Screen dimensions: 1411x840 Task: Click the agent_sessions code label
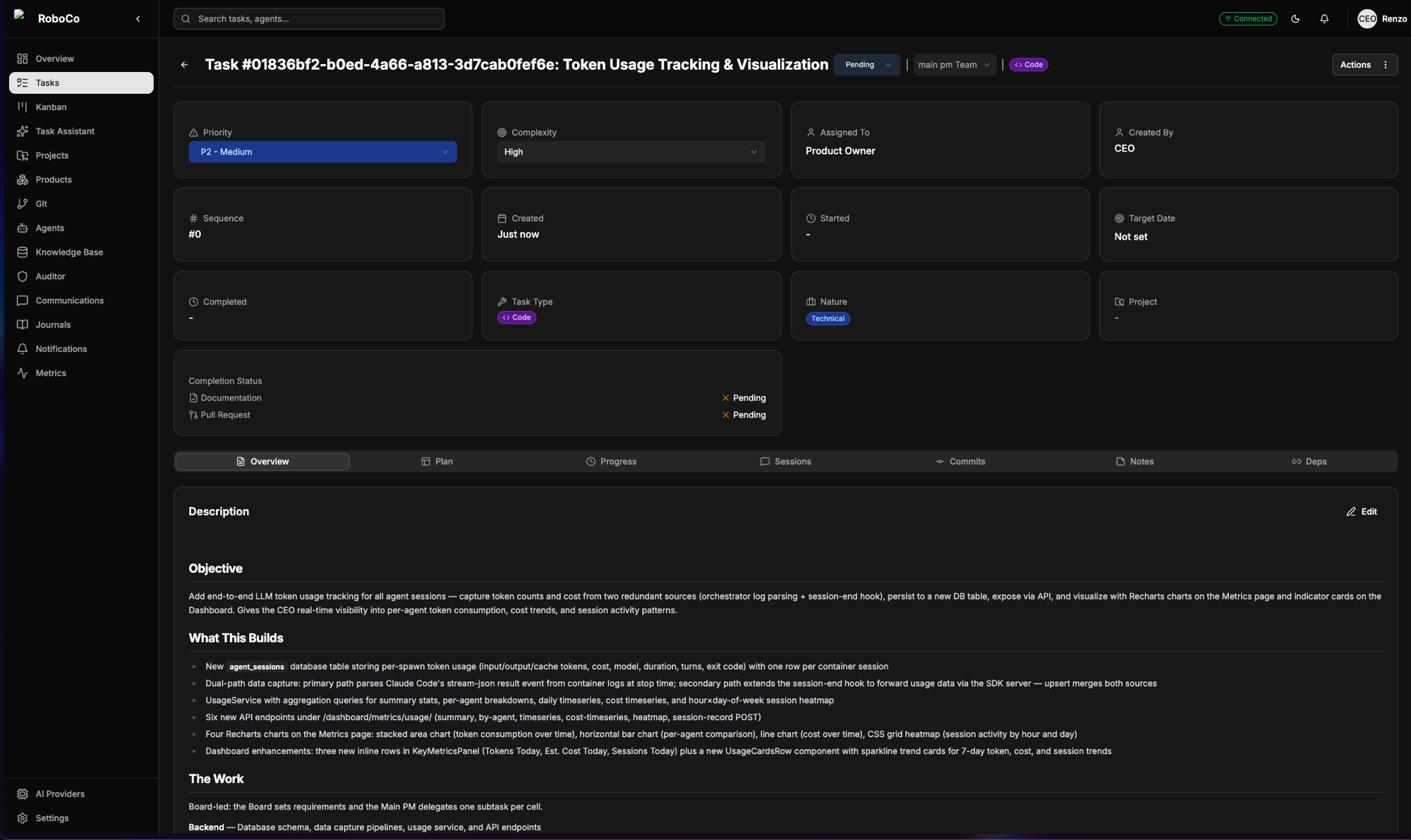coord(256,666)
